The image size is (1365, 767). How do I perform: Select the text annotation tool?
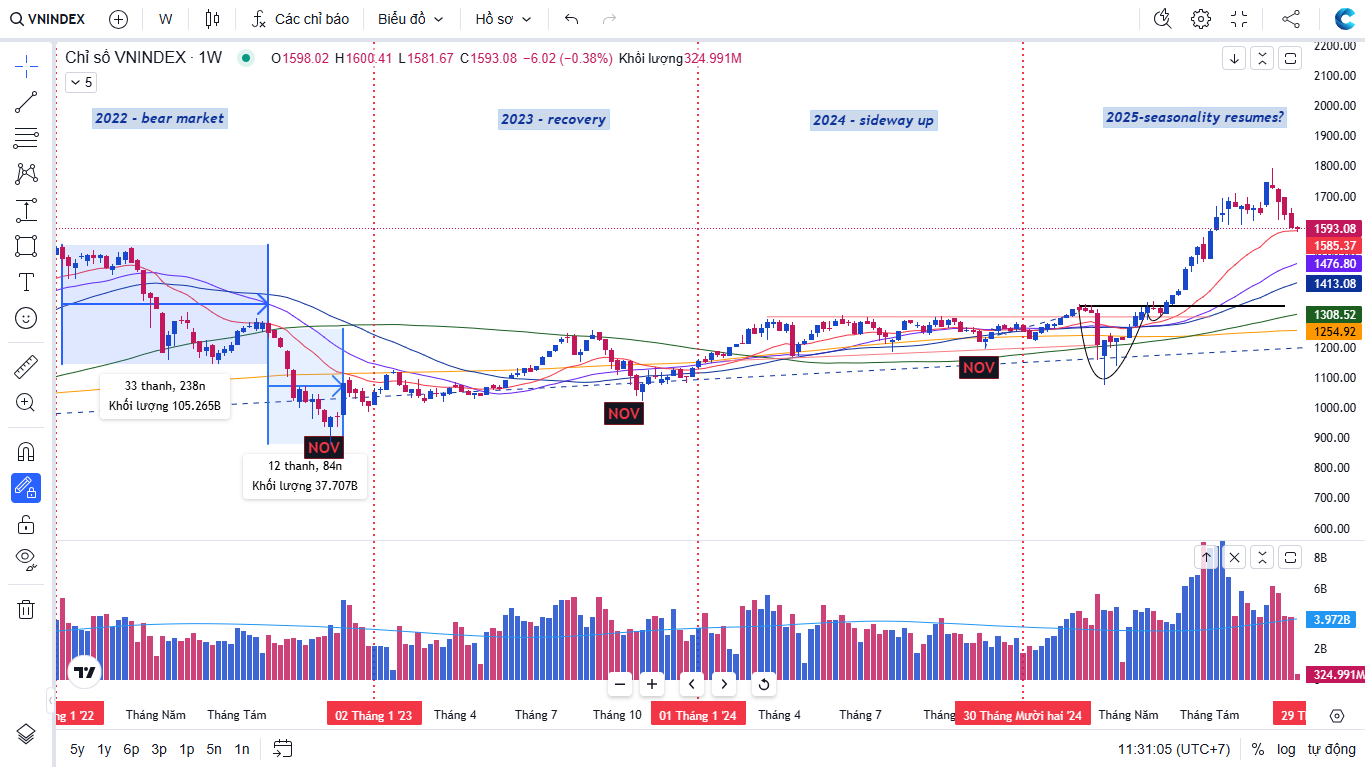coord(26,282)
